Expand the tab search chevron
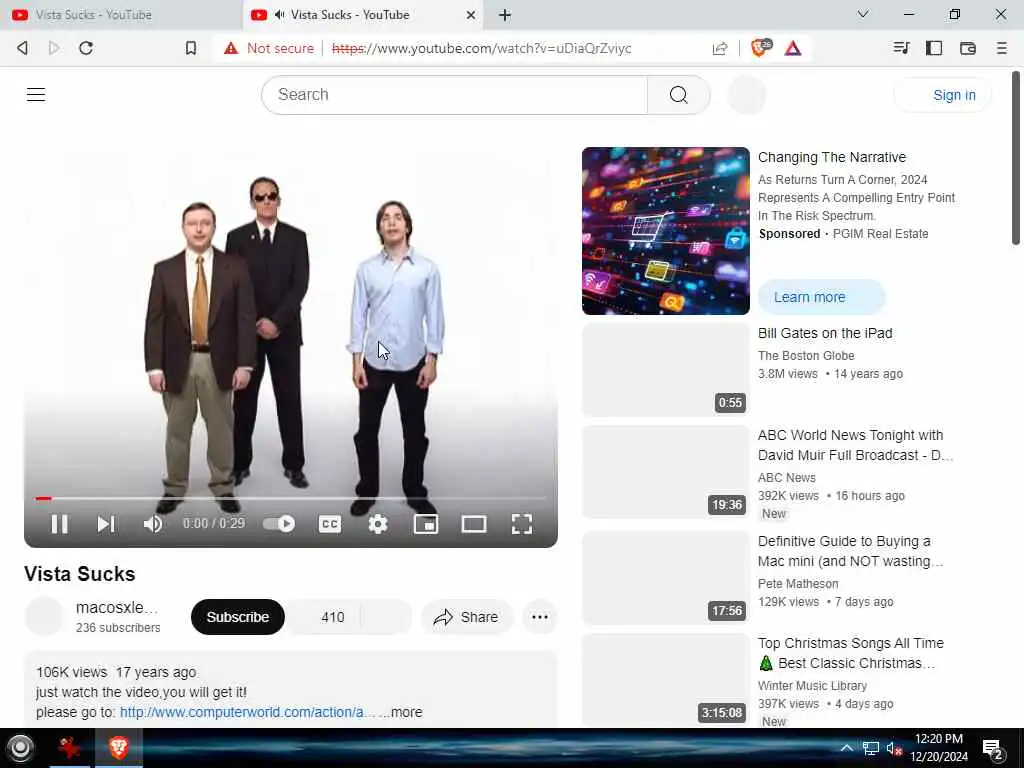Image resolution: width=1024 pixels, height=768 pixels. pos(863,14)
